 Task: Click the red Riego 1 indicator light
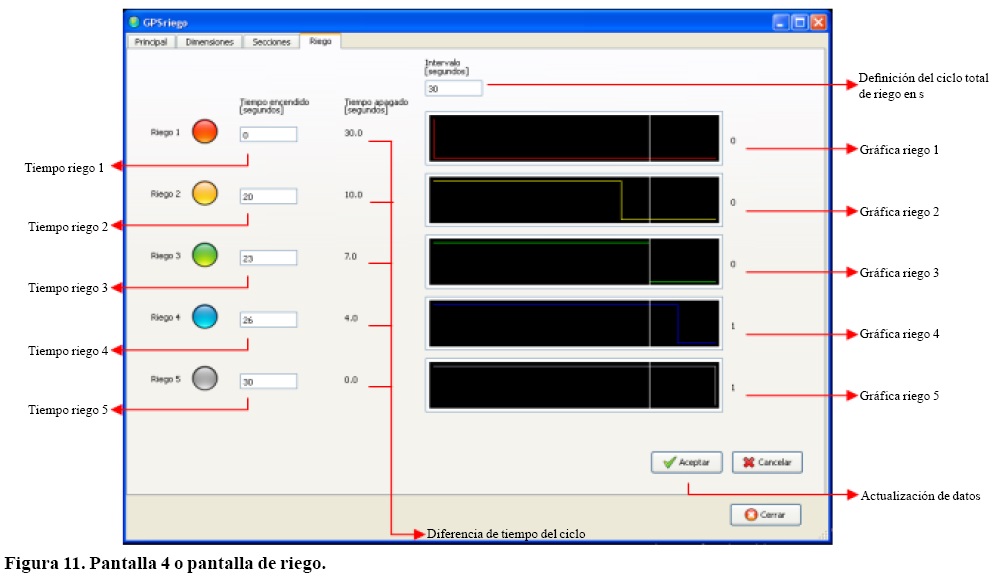tap(204, 132)
